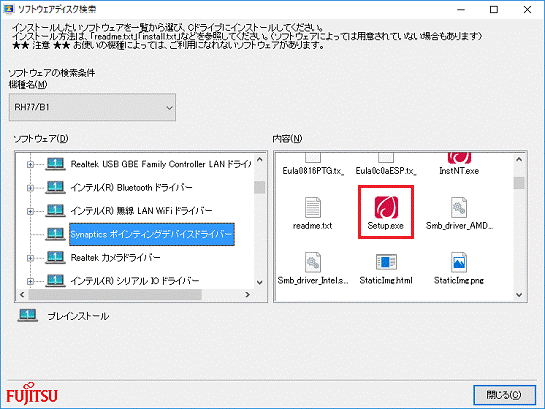The width and height of the screenshot is (545, 409).
Task: Select the Eula0816PTG.tx_ file icon
Action: coord(313,157)
